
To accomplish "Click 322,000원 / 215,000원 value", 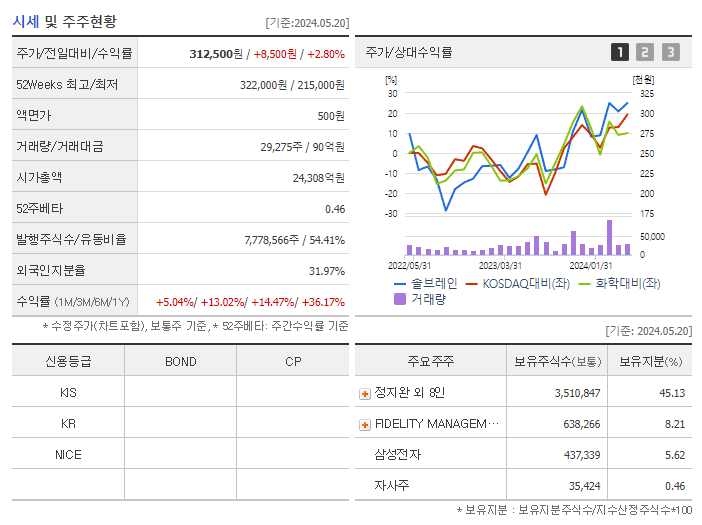I will 292,85.
